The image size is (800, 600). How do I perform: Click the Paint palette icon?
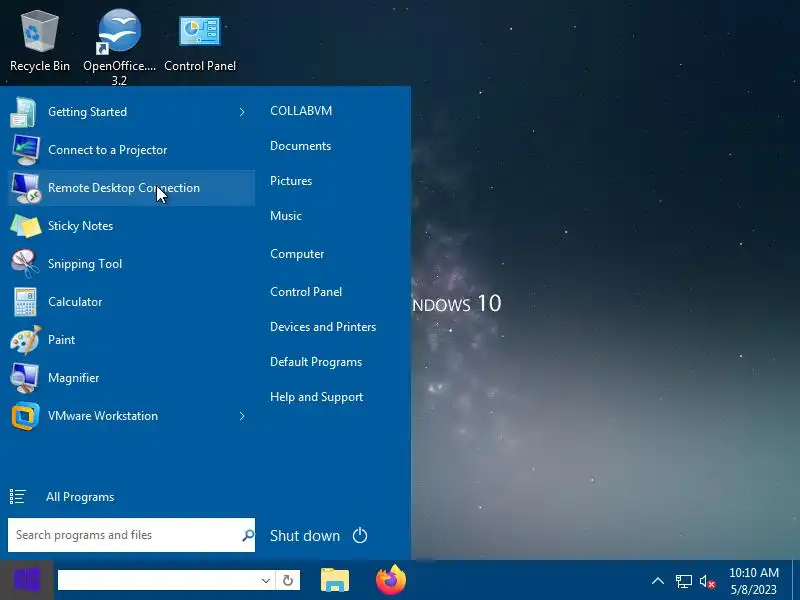click(x=25, y=340)
